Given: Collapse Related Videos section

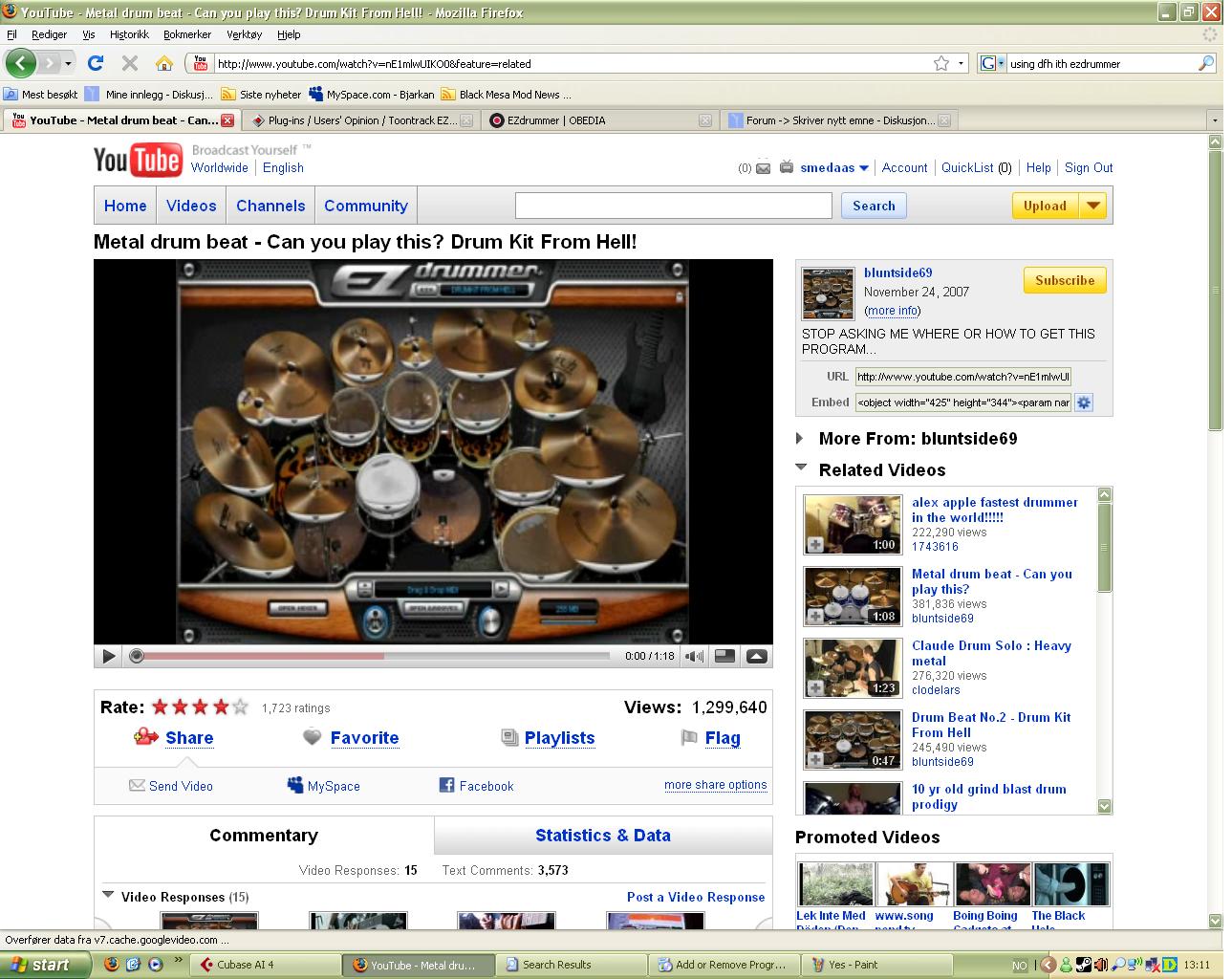Looking at the screenshot, I should coord(801,468).
